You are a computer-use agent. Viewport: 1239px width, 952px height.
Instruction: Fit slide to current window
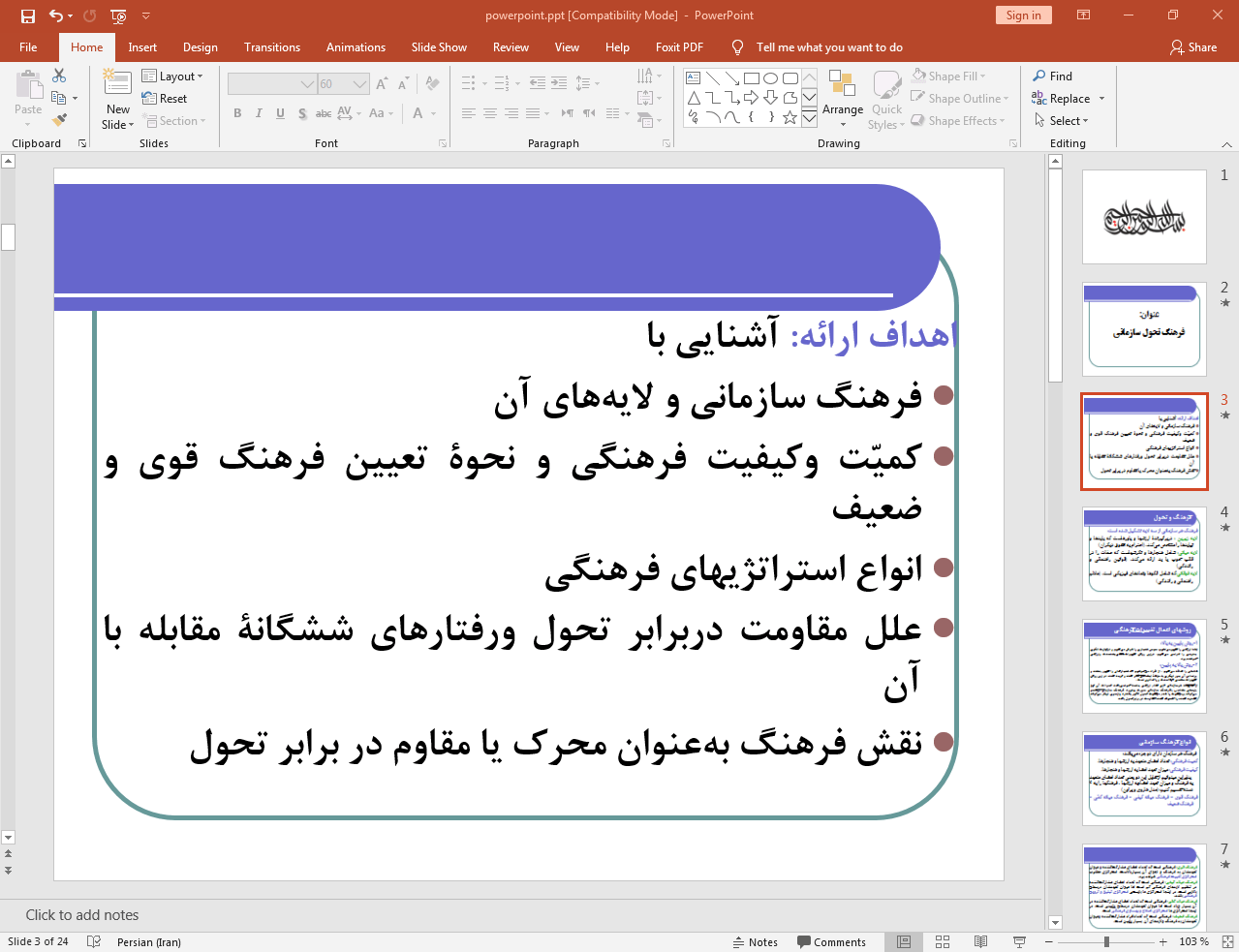(x=1227, y=941)
